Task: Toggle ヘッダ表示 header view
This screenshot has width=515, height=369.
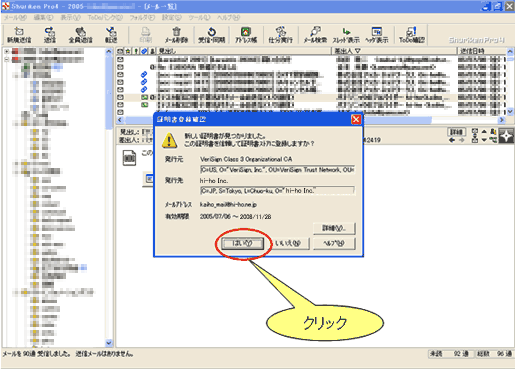Action: tap(377, 35)
